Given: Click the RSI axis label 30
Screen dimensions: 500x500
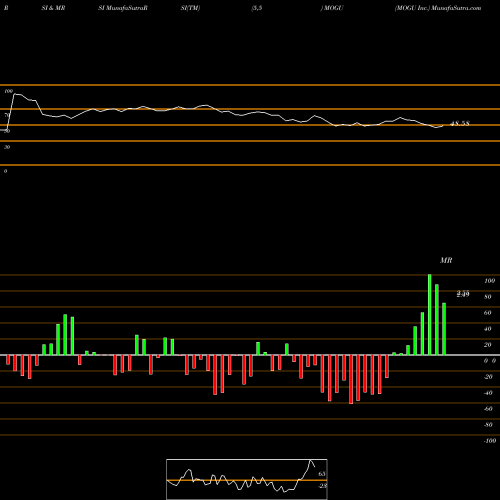Looking at the screenshot, I should pyautogui.click(x=7, y=147).
